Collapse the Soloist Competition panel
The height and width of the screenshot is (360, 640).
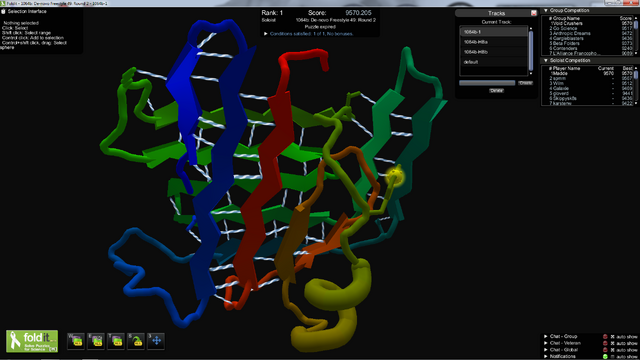(x=546, y=60)
